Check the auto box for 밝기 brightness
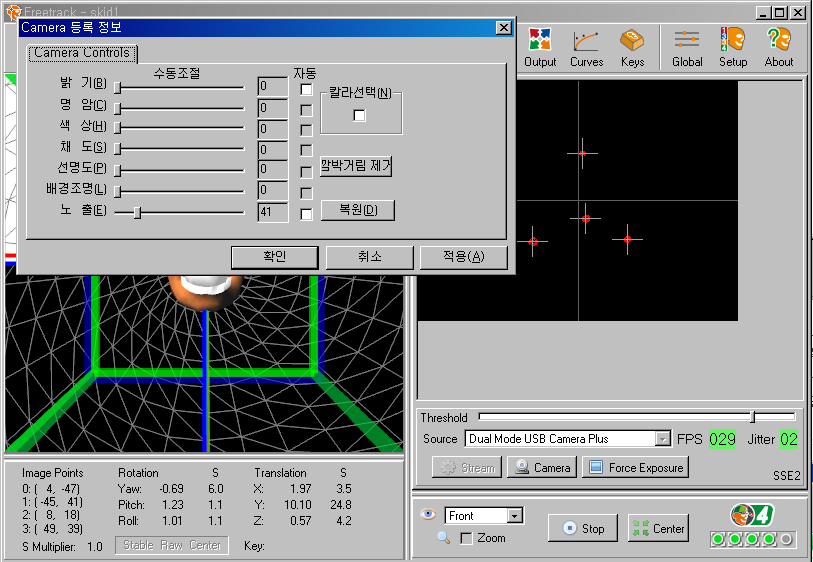 307,89
